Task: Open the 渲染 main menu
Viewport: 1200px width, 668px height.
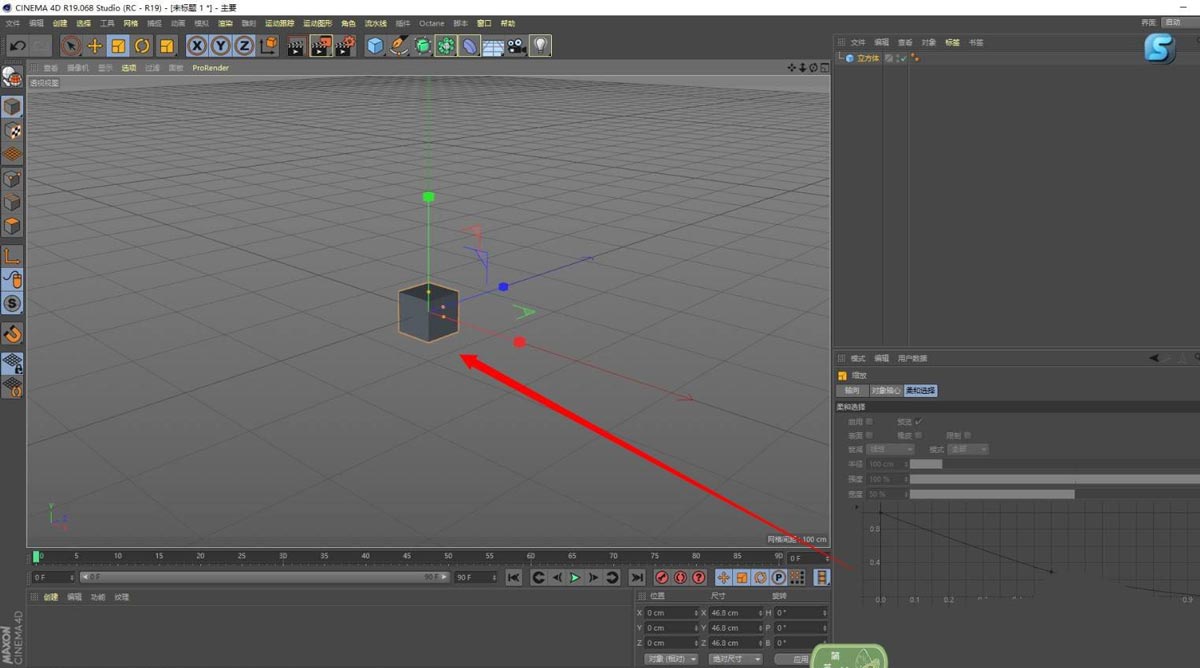Action: coord(225,23)
